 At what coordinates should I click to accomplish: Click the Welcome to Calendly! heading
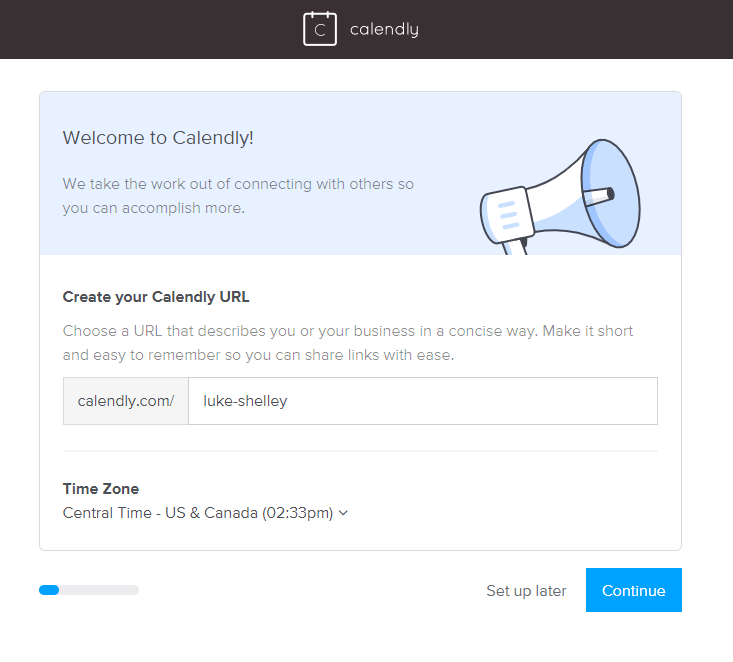(158, 138)
